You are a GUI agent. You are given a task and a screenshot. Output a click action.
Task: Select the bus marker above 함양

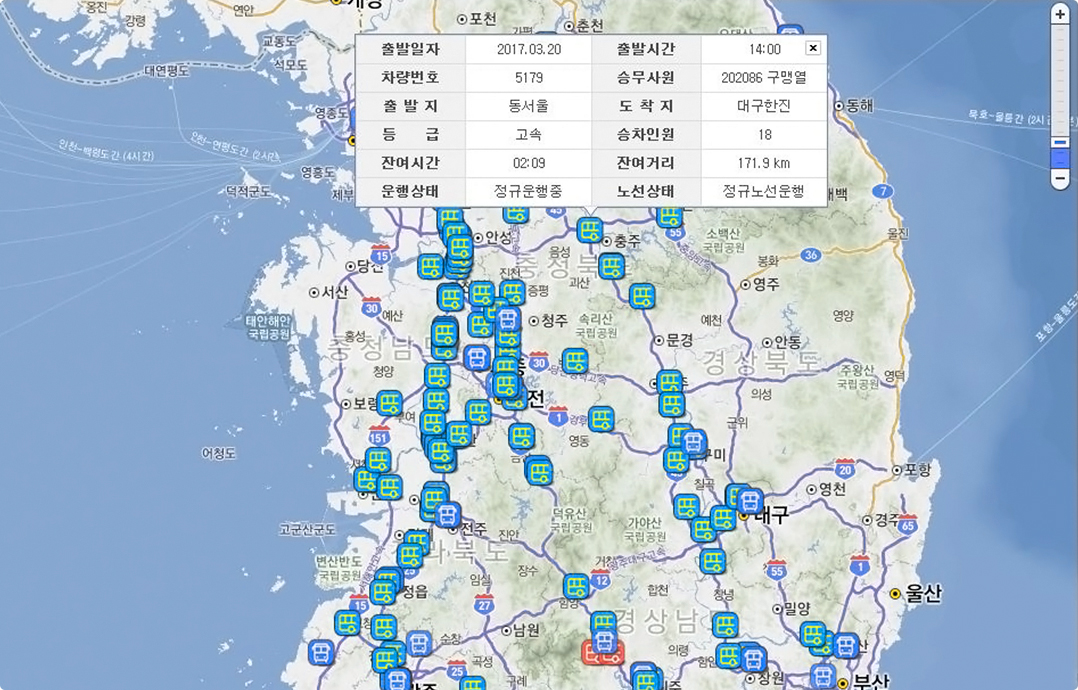tap(576, 587)
